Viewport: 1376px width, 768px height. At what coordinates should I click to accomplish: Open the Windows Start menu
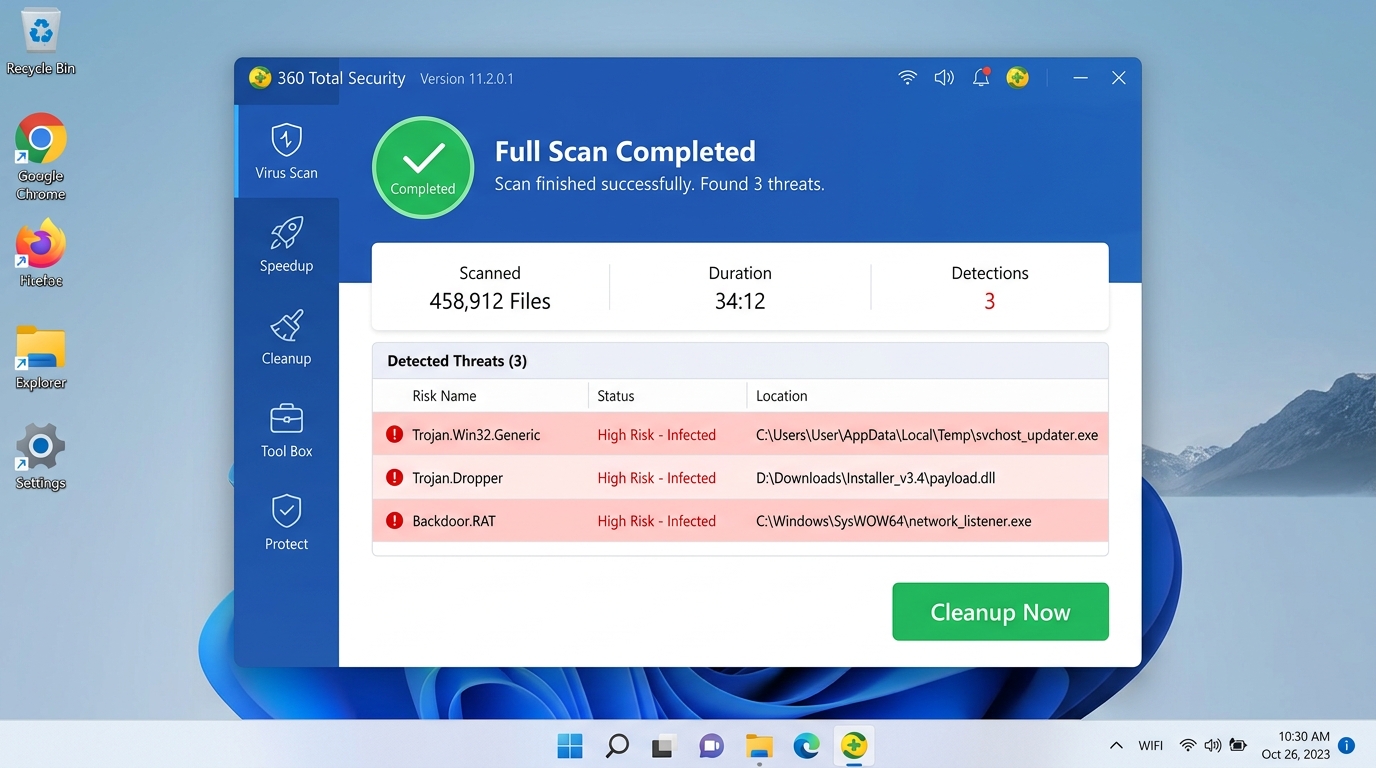[x=570, y=746]
